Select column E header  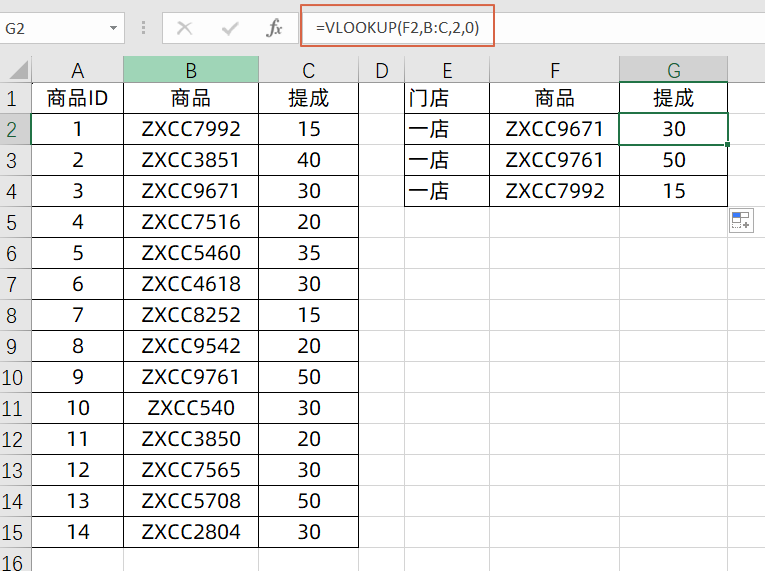click(x=447, y=70)
